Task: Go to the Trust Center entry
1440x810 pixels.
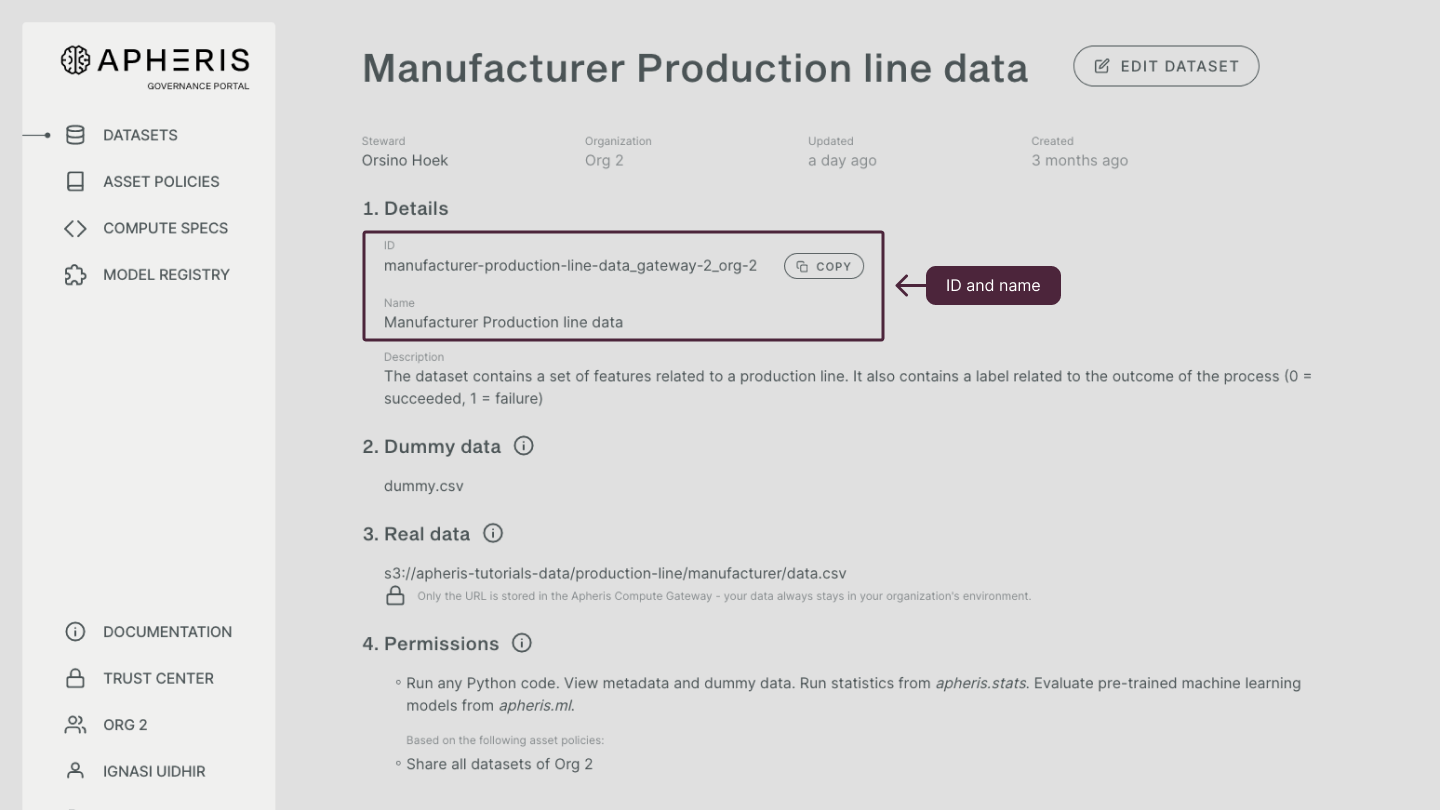Action: tap(158, 678)
